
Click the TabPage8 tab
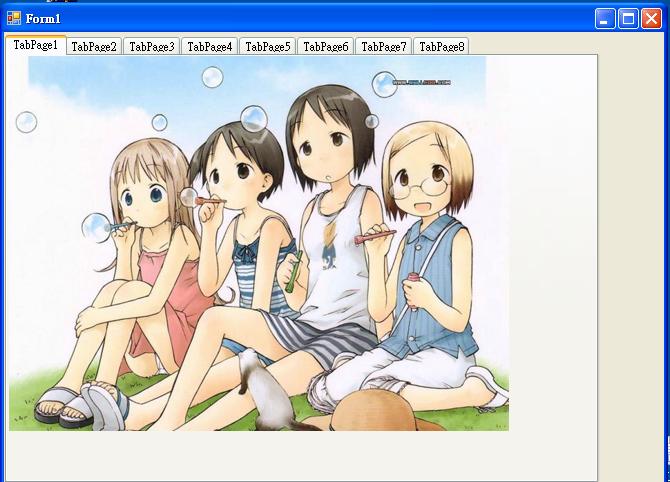tap(441, 46)
